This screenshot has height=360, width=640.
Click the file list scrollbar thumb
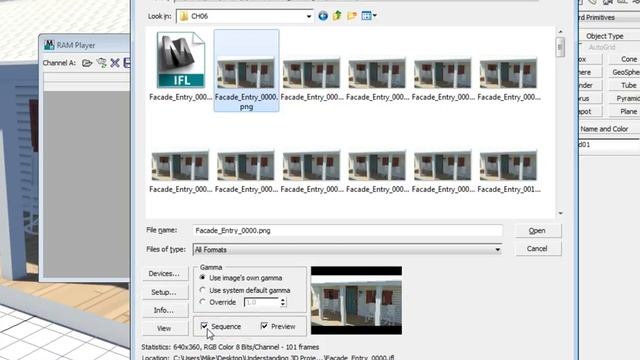(x=560, y=47)
